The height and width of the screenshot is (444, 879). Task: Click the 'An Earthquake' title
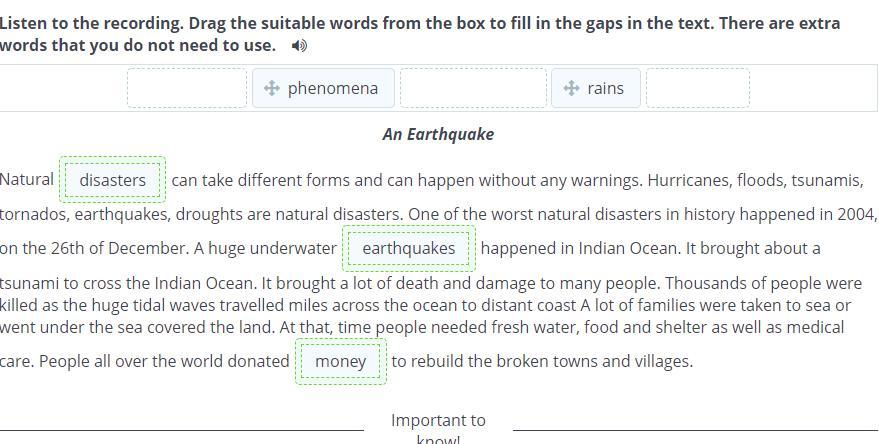click(438, 135)
